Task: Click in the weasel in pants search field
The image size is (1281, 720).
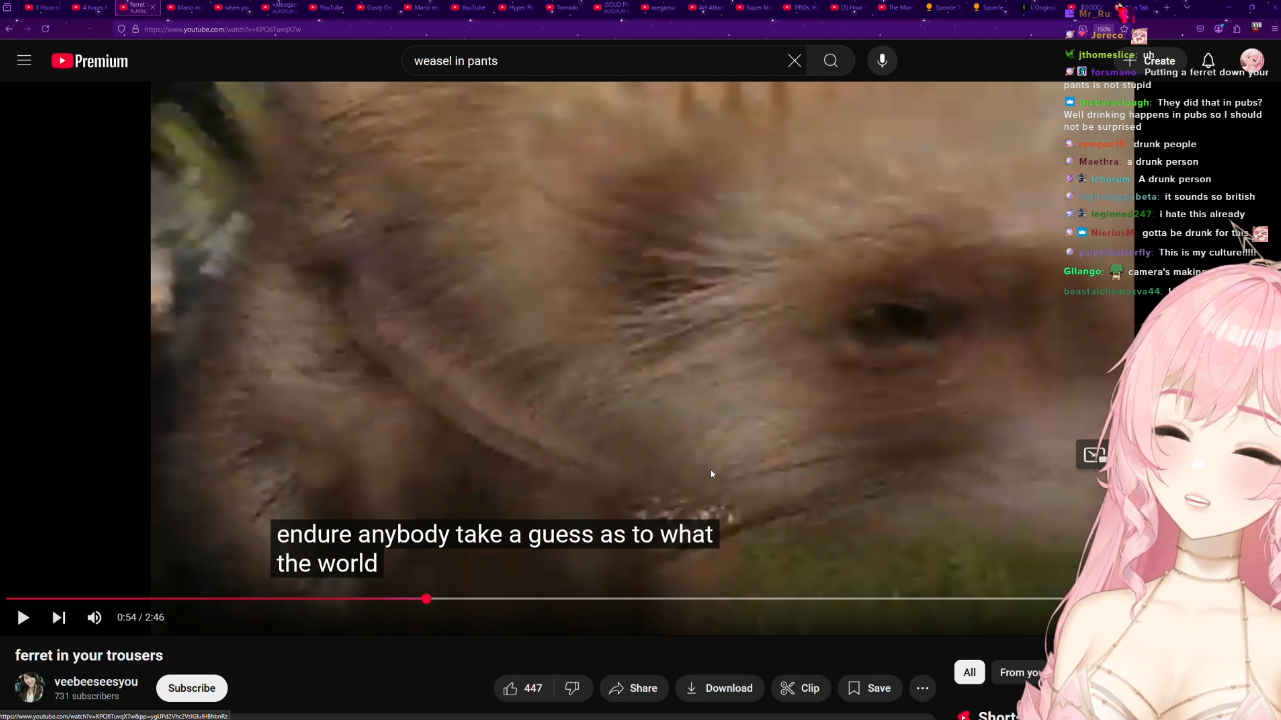Action: click(590, 61)
